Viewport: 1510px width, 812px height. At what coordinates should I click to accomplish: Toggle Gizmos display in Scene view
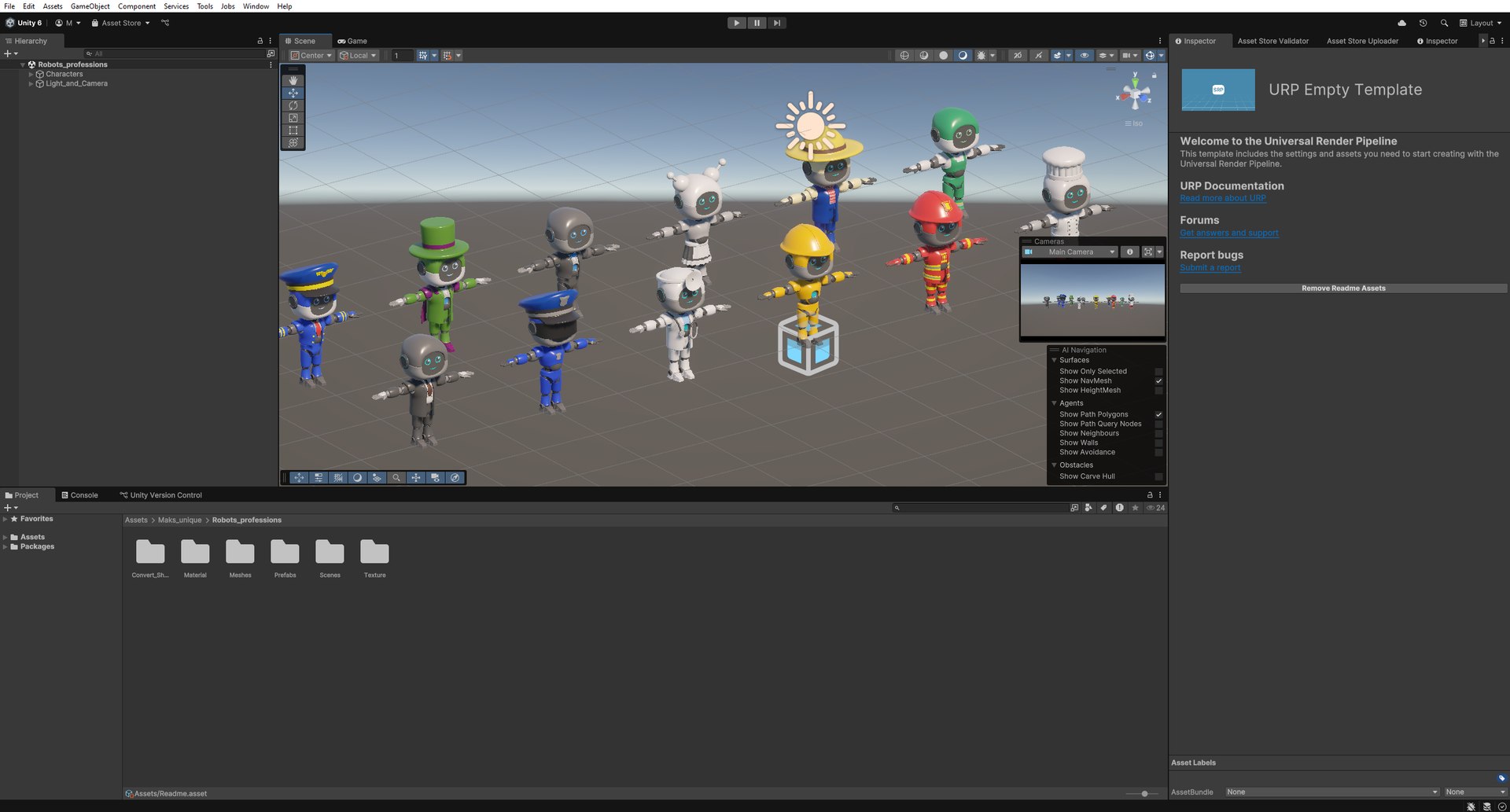coord(1149,55)
